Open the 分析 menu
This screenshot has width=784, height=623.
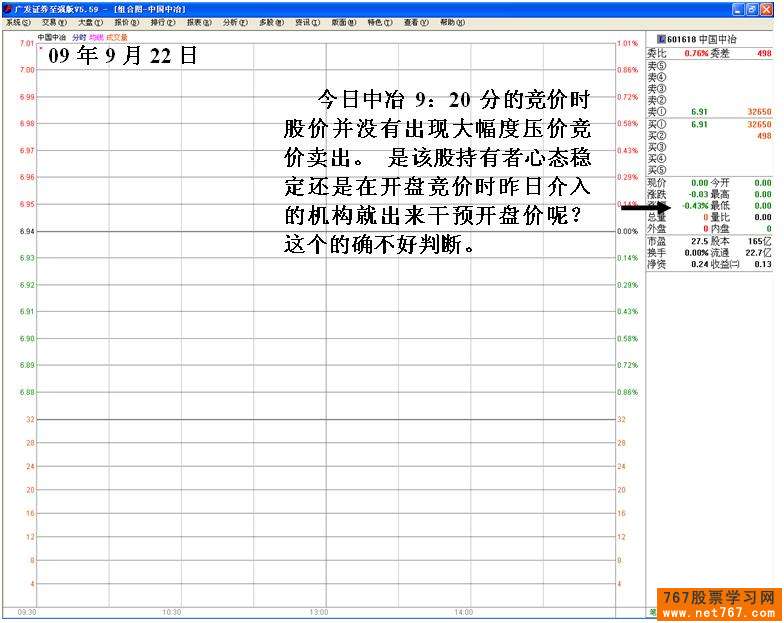(235, 22)
